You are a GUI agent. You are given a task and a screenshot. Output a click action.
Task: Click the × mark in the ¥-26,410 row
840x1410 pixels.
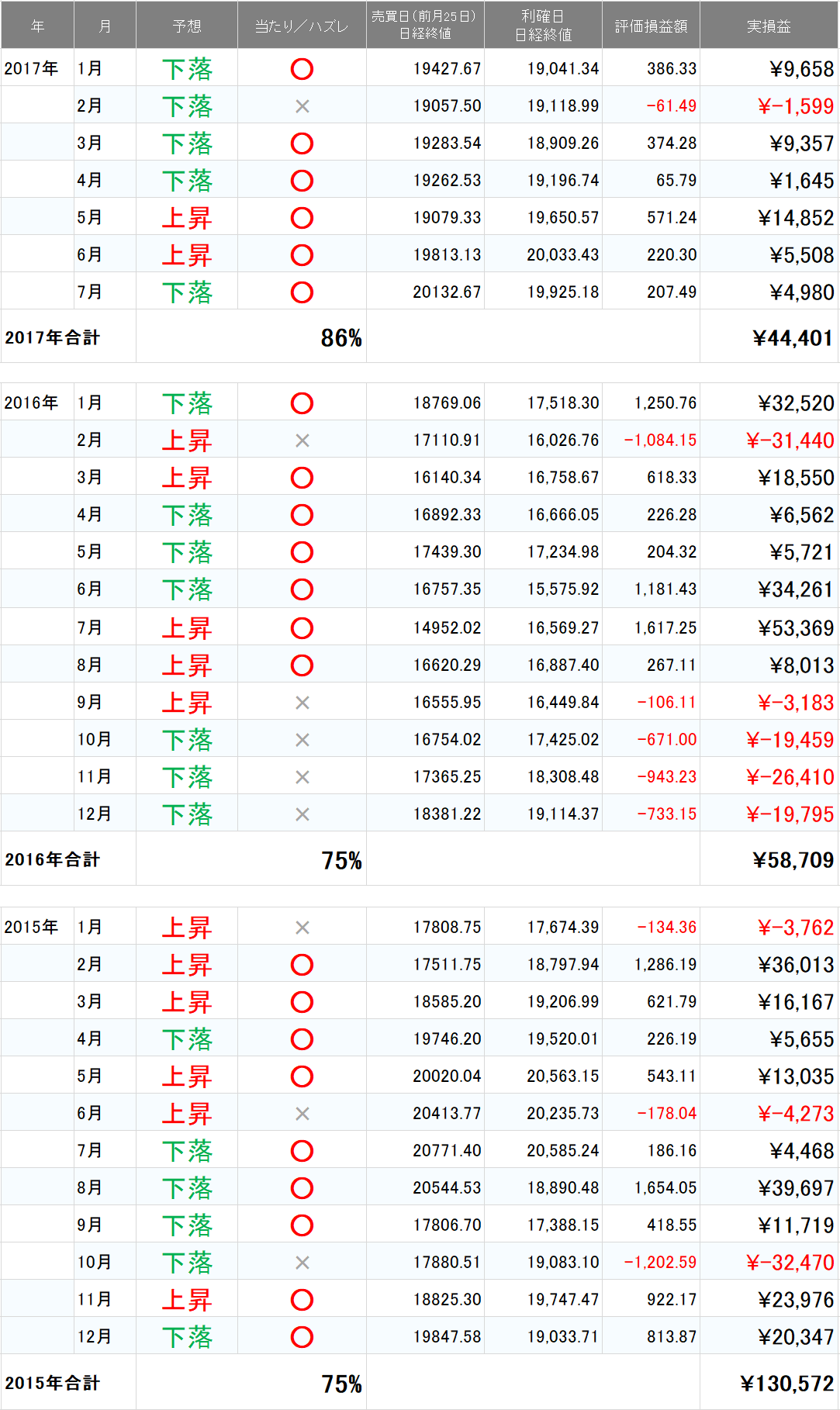pyautogui.click(x=302, y=777)
